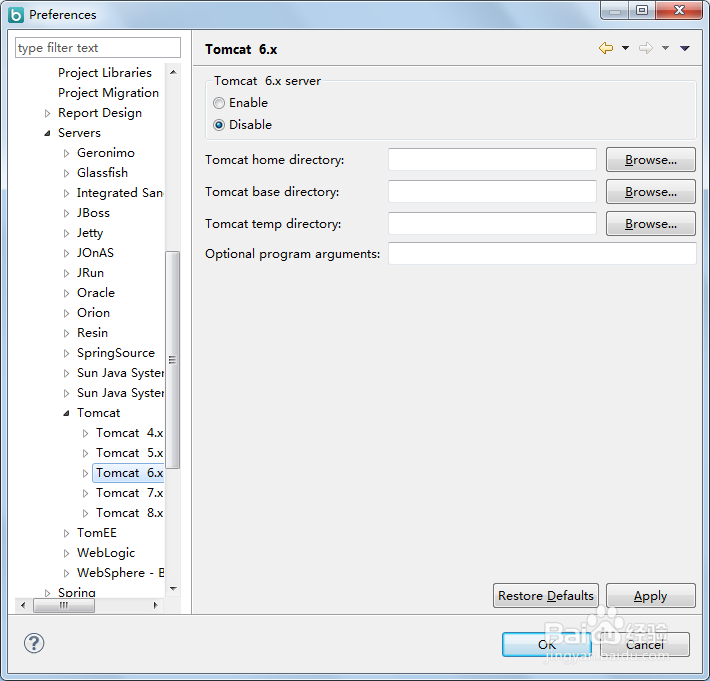This screenshot has width=710, height=681.
Task: Click the tree's horizontal scrollbar thumb
Action: tap(64, 605)
